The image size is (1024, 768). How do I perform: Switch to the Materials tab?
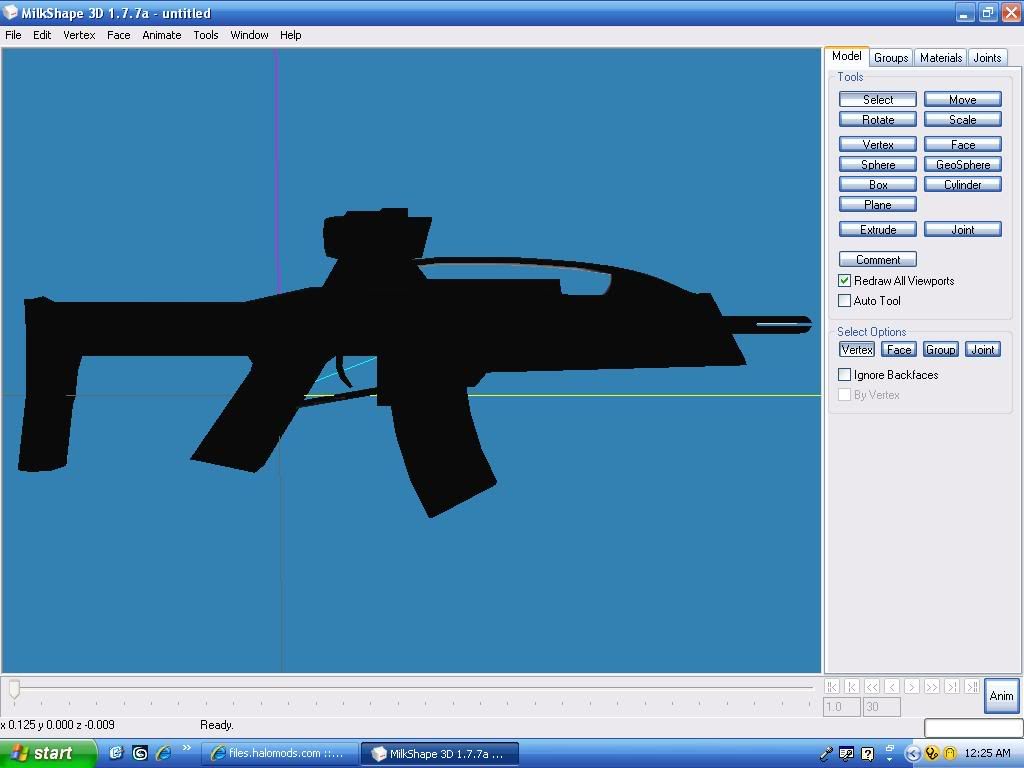click(x=940, y=57)
